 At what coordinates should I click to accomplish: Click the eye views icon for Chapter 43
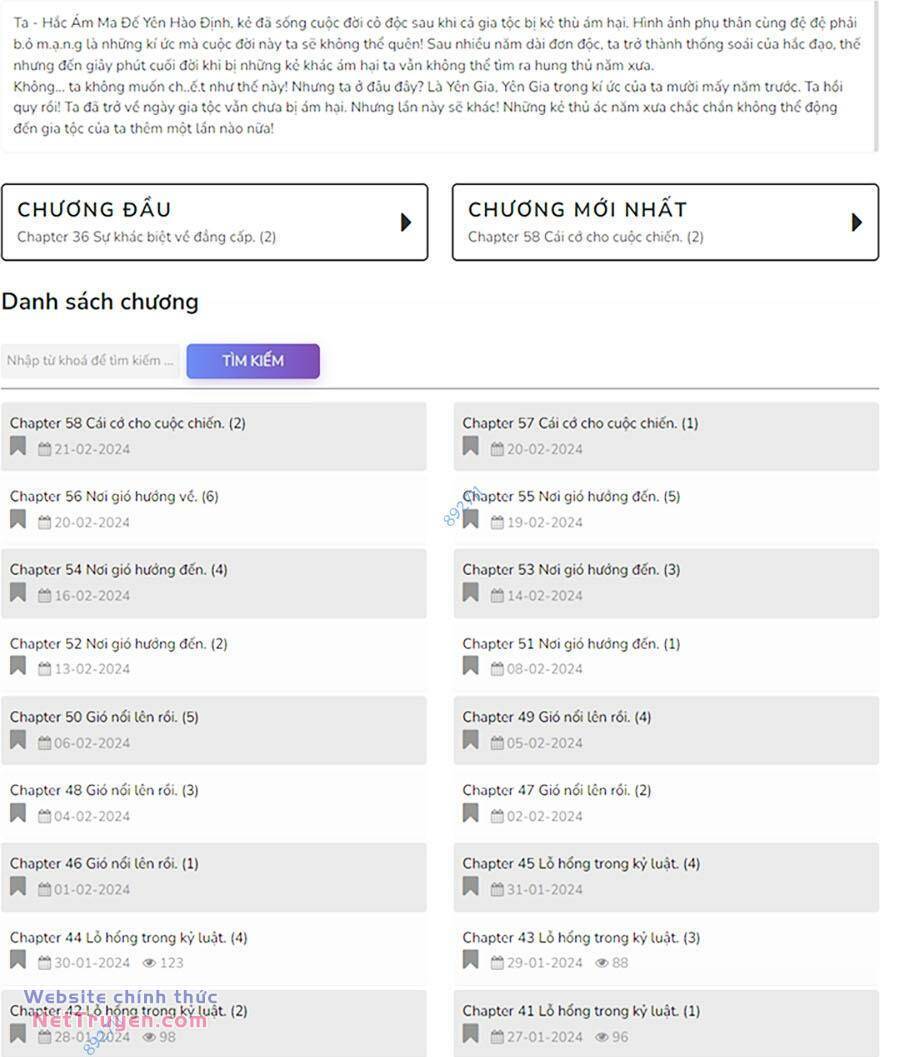[x=602, y=963]
